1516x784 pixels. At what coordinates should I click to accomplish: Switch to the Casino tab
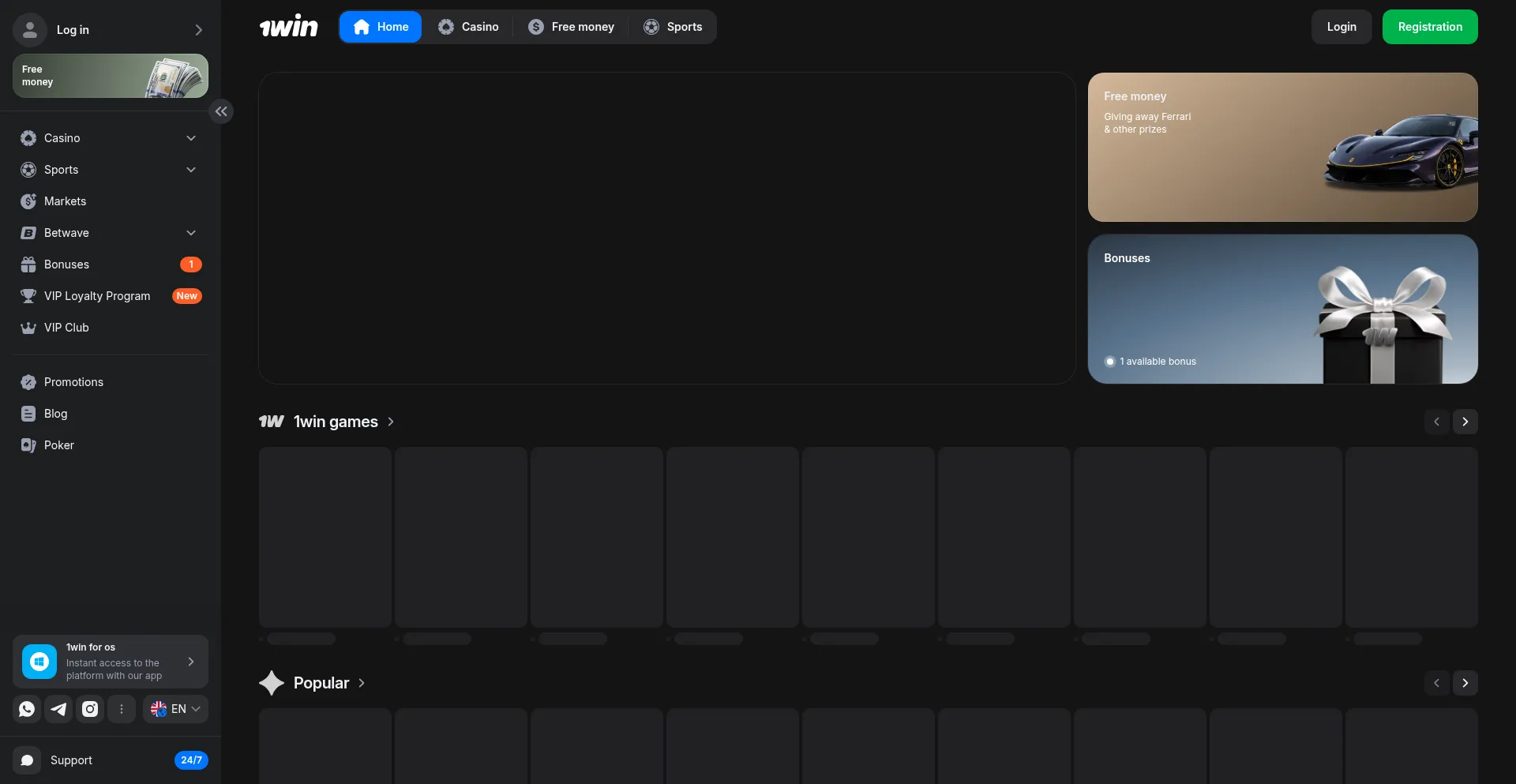[x=468, y=27]
